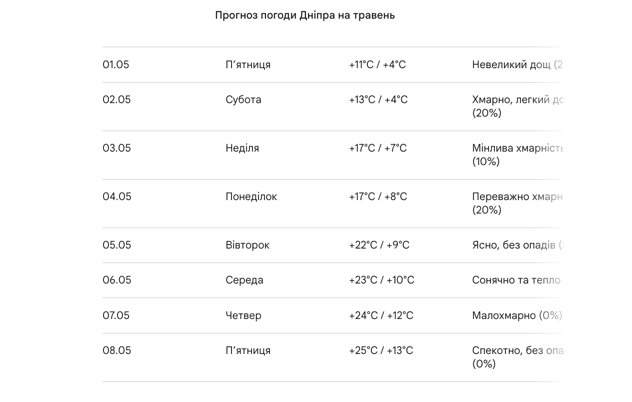
Task: Select the 04.05 date cell
Action: pos(117,197)
